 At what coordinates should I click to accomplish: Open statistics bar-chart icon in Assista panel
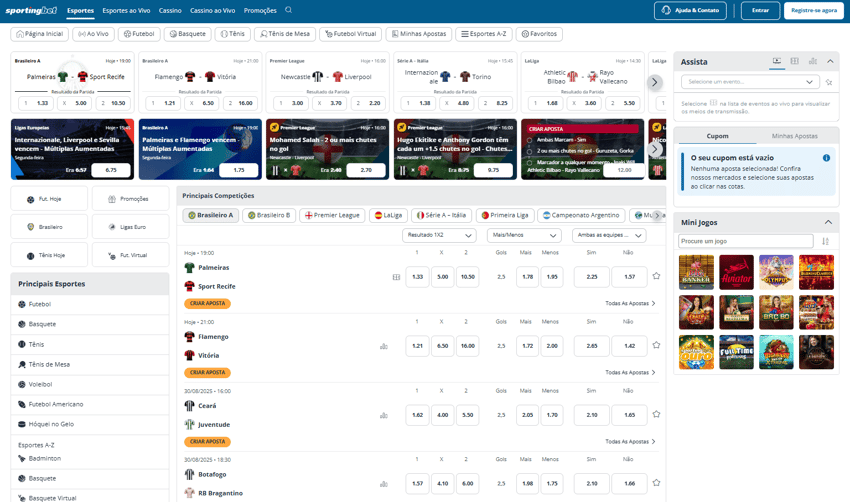pos(813,61)
